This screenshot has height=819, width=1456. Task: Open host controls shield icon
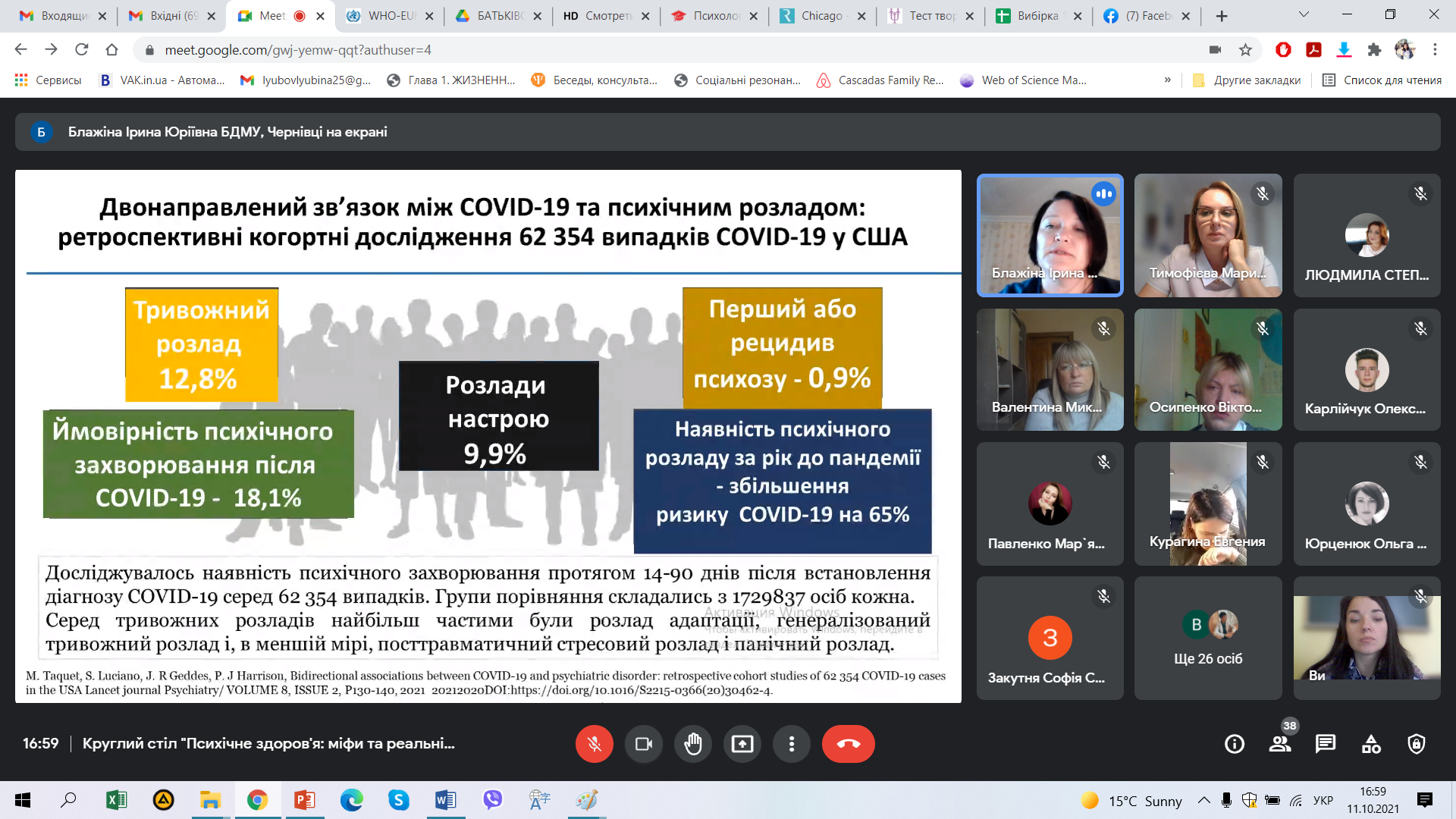point(1417,744)
